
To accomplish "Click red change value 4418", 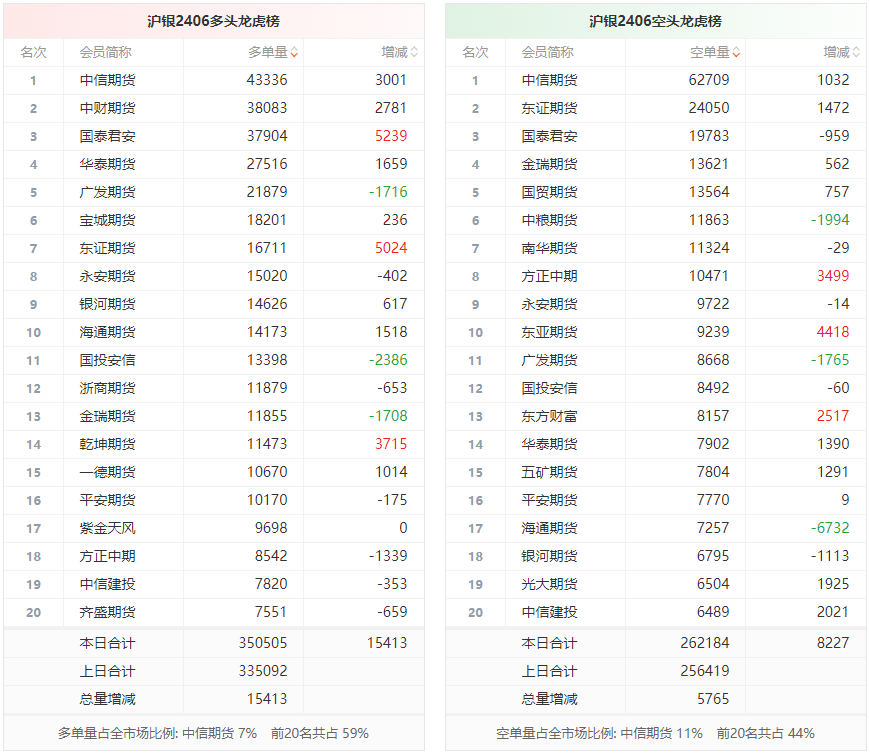I will (x=833, y=332).
